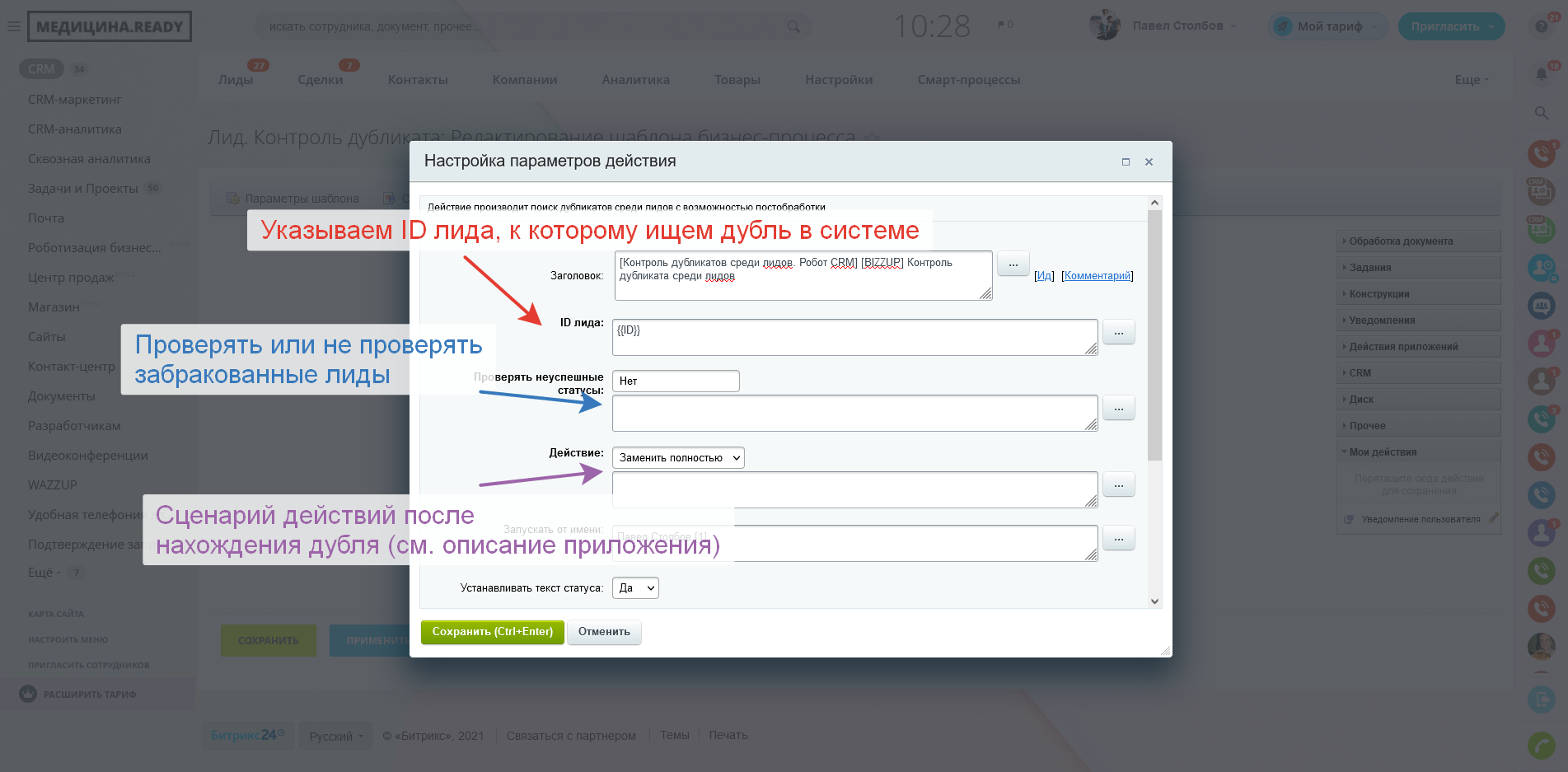Click the crown icon next to Расширить тариф

click(28, 694)
